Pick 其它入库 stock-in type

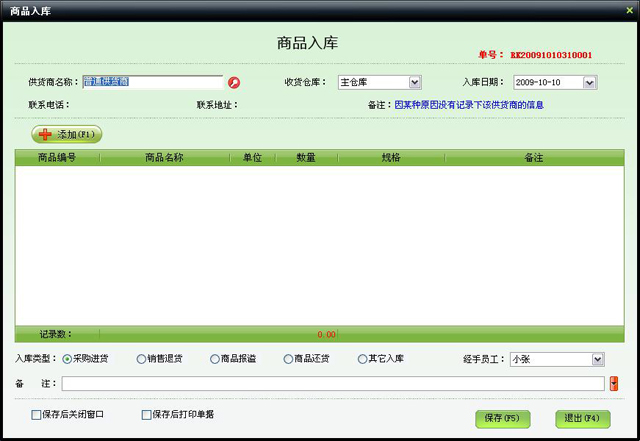tap(362, 359)
